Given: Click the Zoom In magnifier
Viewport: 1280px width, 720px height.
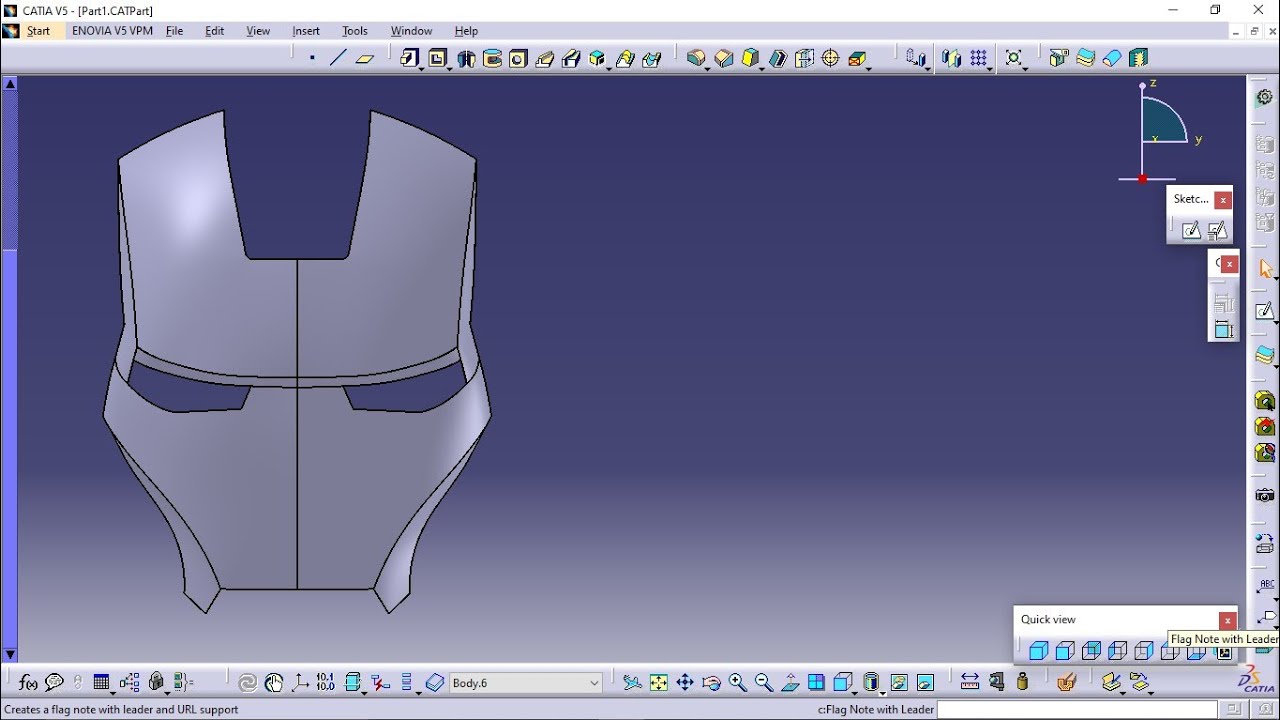Looking at the screenshot, I should coord(738,683).
